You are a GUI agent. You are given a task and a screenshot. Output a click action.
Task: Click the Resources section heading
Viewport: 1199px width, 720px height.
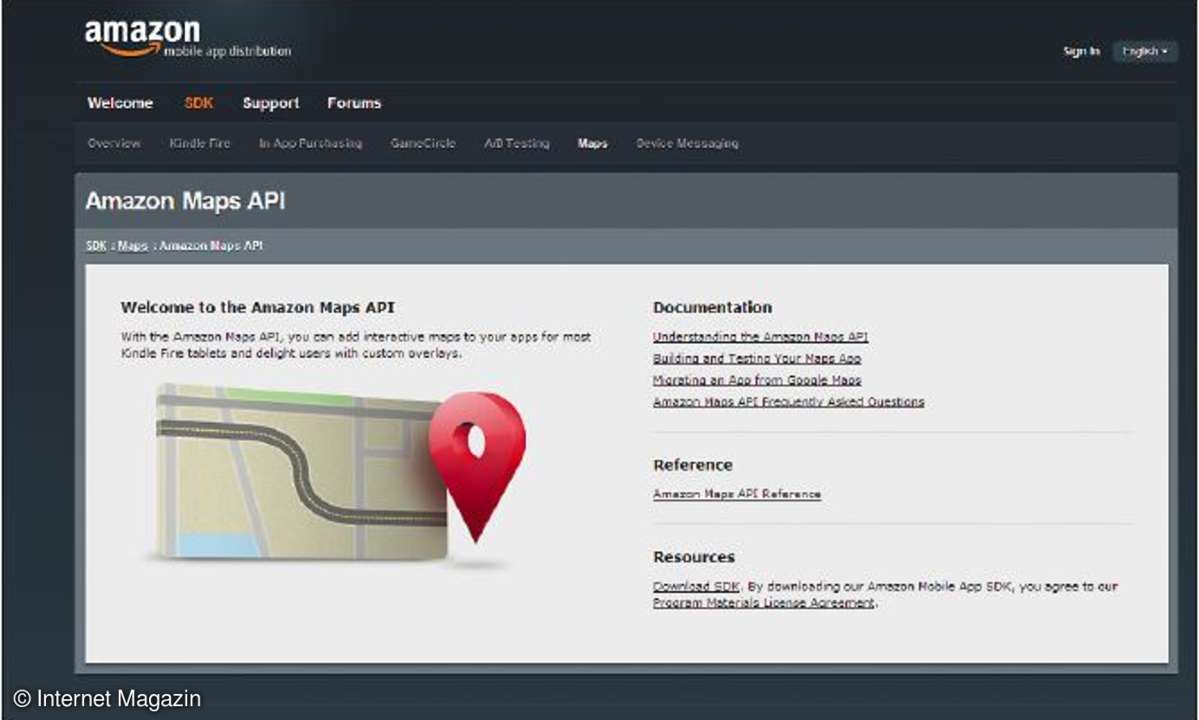point(694,557)
